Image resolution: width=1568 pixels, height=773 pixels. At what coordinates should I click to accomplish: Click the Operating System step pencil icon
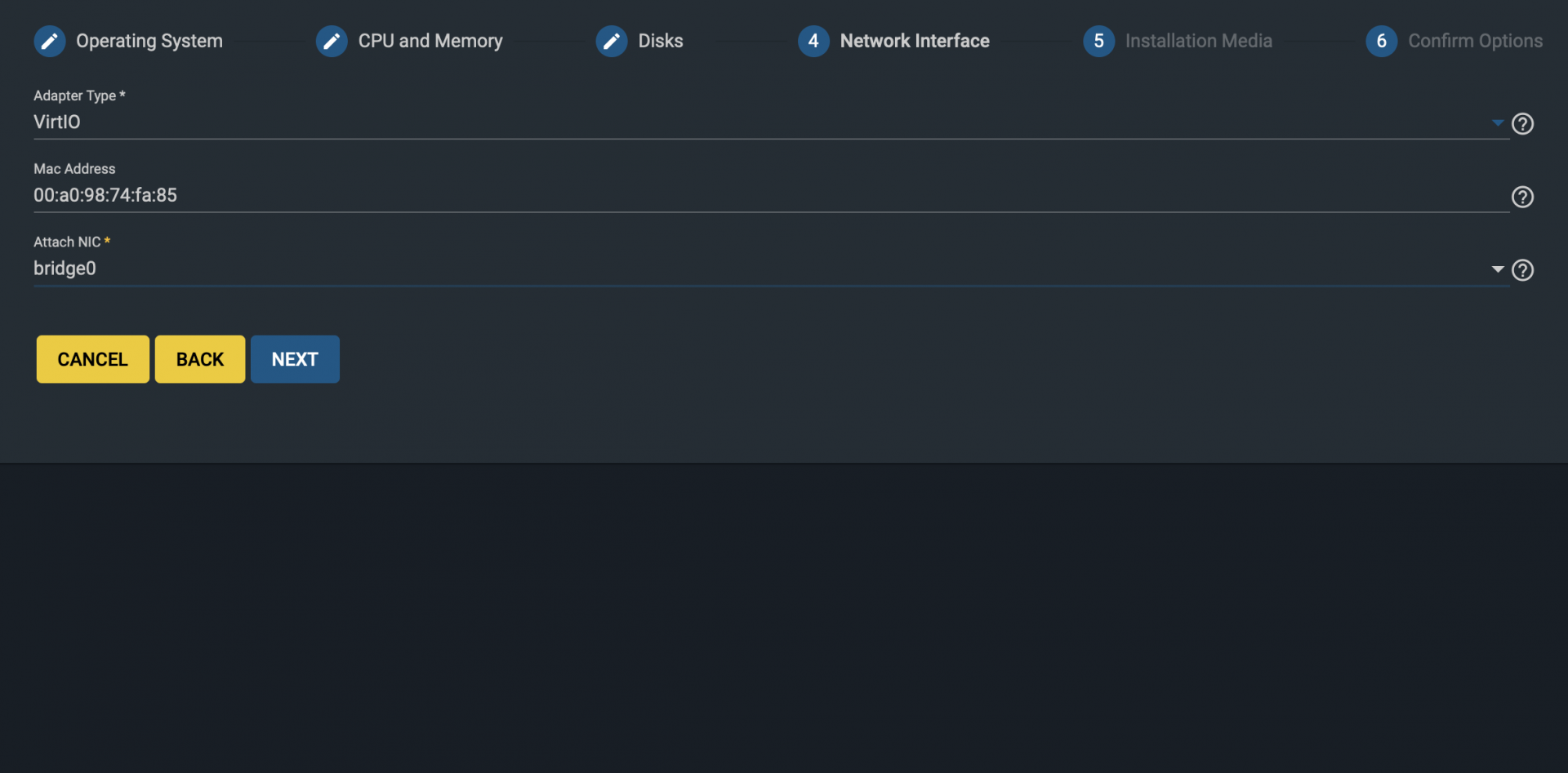50,41
